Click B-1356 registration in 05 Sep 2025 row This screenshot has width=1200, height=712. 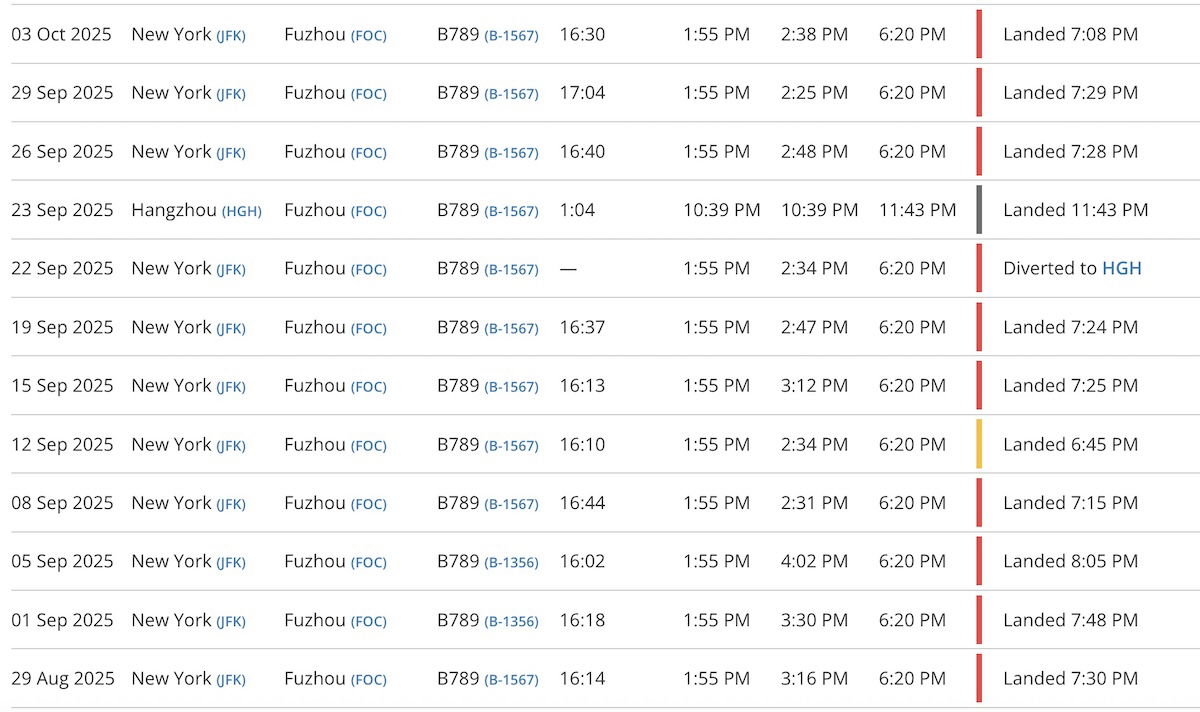511,563
